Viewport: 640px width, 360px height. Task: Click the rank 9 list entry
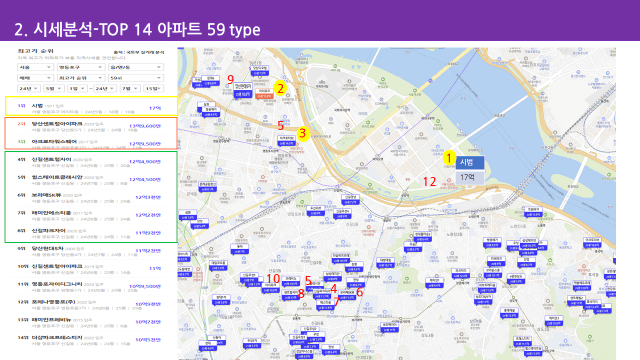pyautogui.click(x=91, y=251)
